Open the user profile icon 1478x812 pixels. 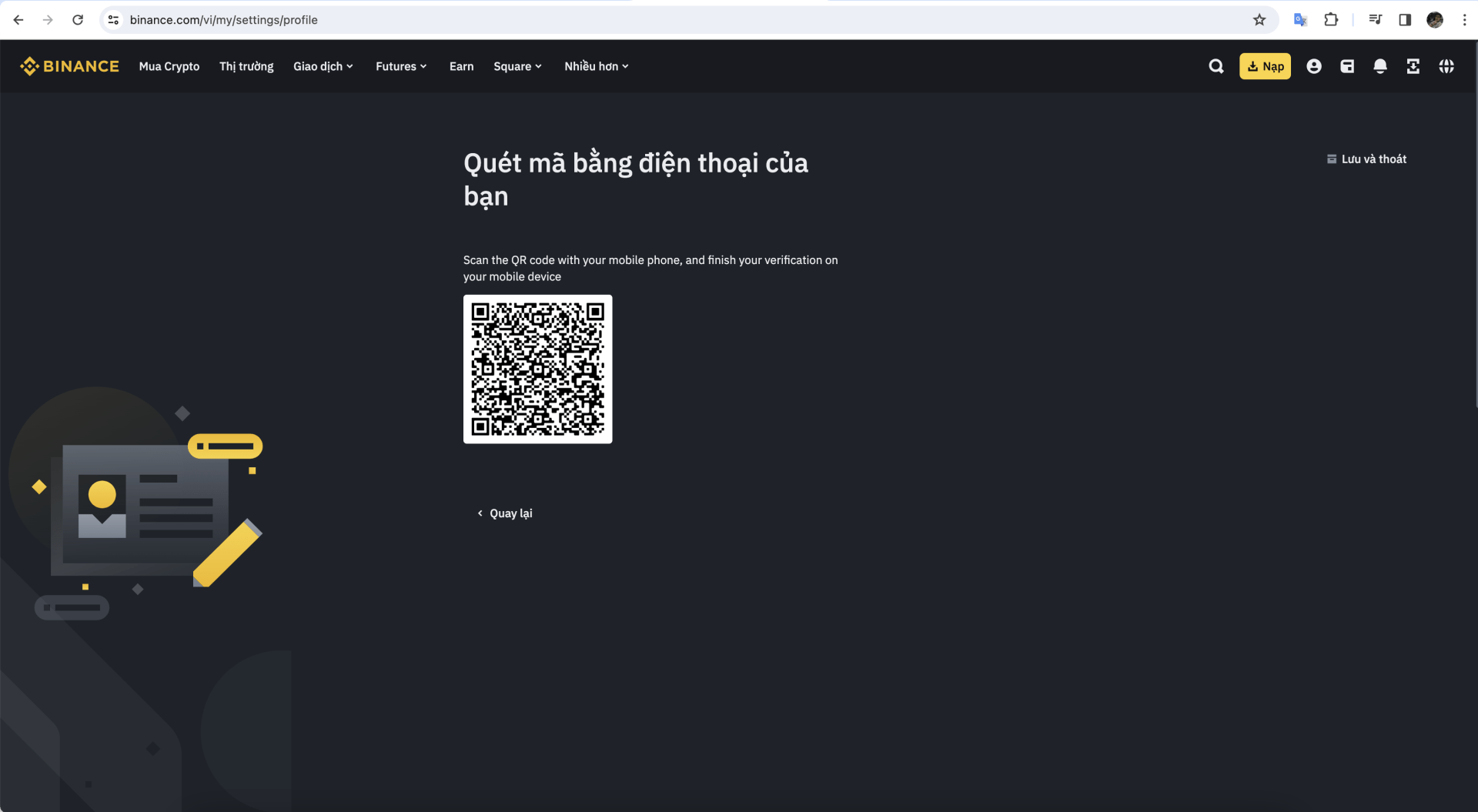click(1314, 66)
